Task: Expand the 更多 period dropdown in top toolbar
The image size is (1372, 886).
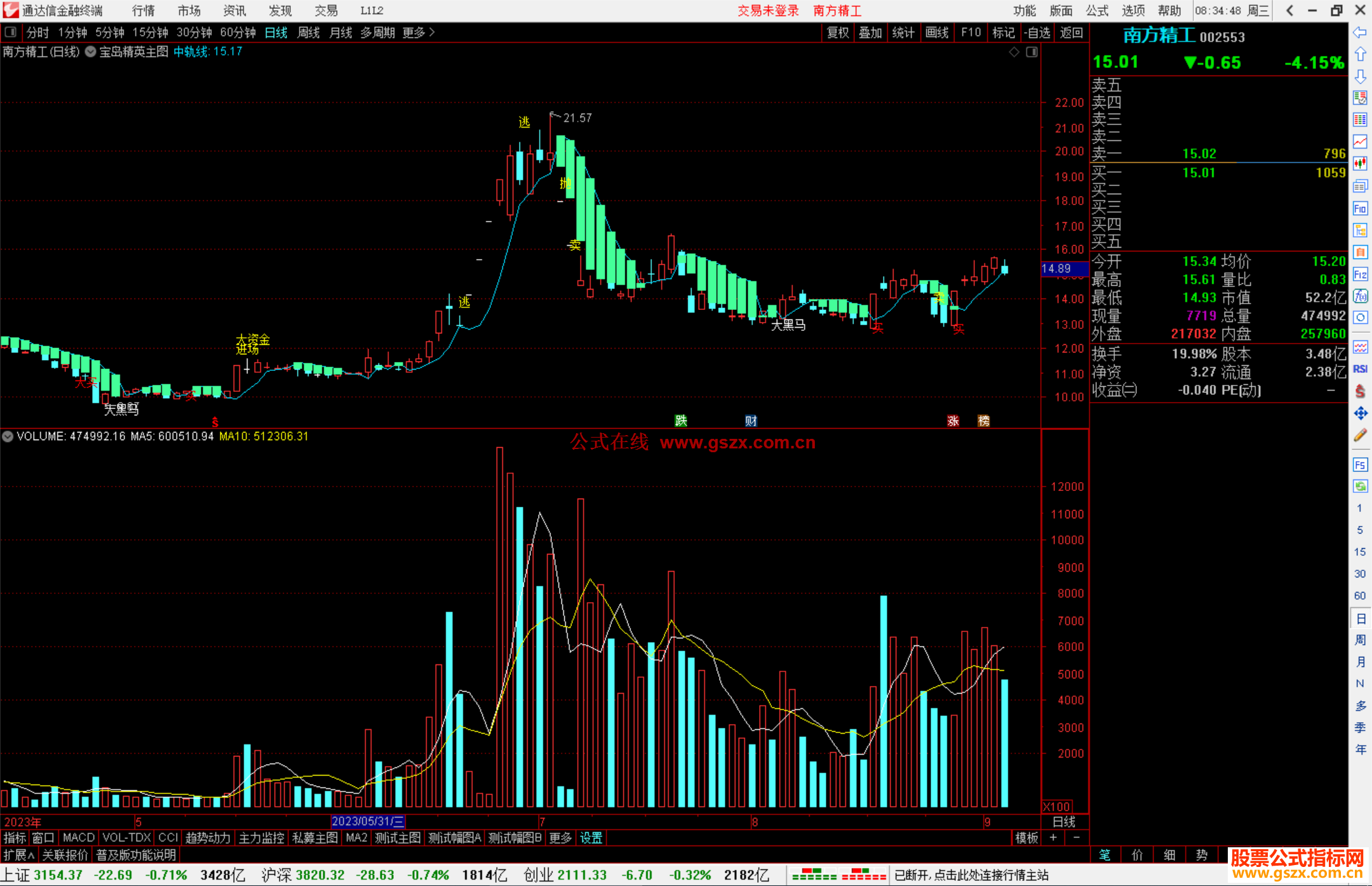Action: (419, 32)
